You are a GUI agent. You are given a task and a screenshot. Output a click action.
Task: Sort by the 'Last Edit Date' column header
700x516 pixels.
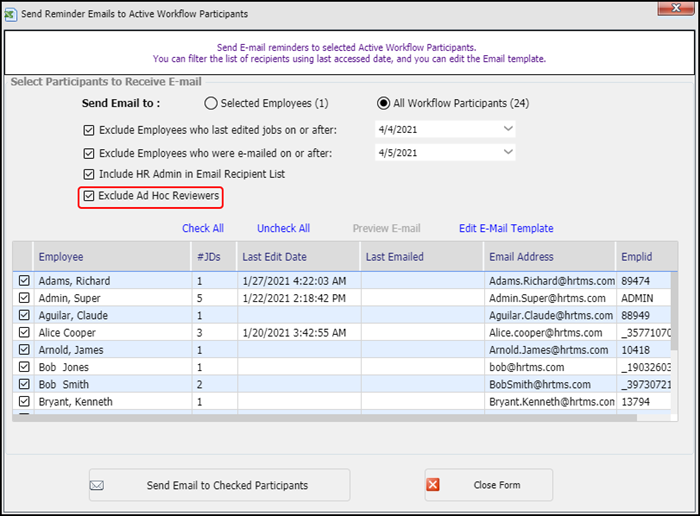click(274, 257)
